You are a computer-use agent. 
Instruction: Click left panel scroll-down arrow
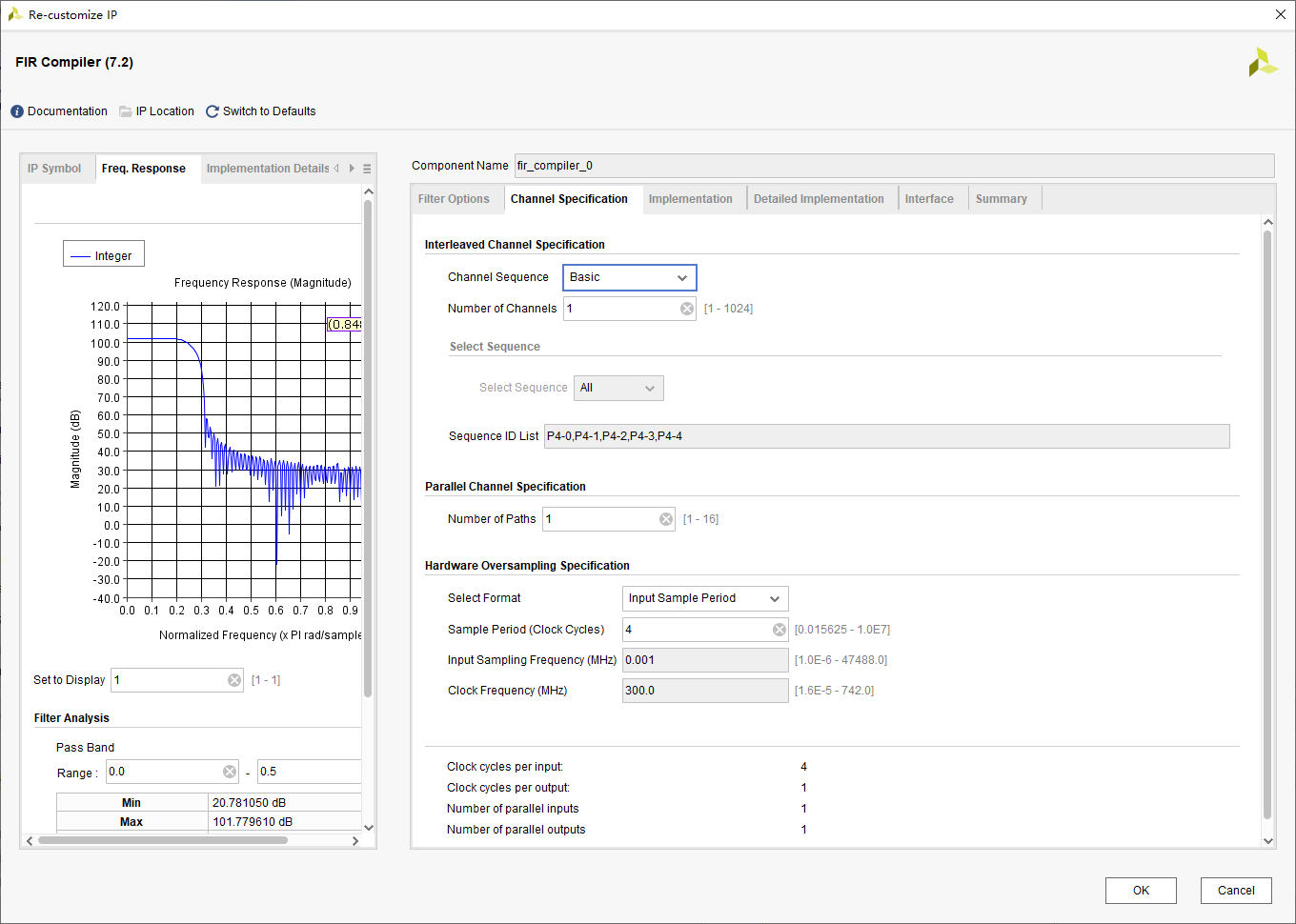pyautogui.click(x=369, y=828)
